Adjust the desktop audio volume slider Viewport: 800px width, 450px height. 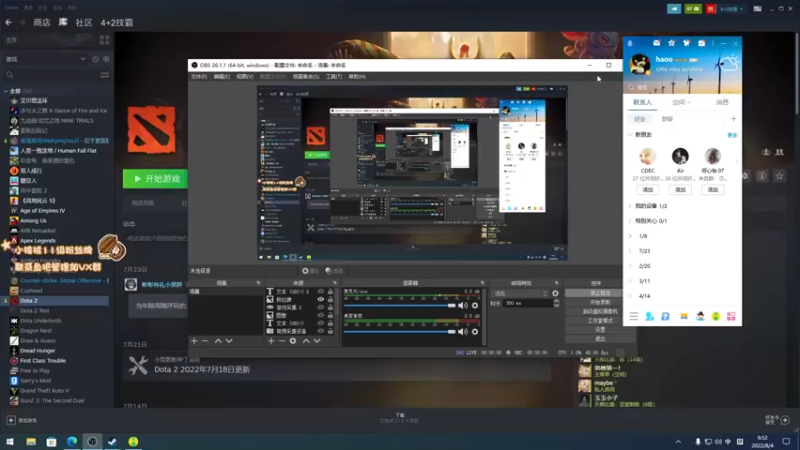399,332
